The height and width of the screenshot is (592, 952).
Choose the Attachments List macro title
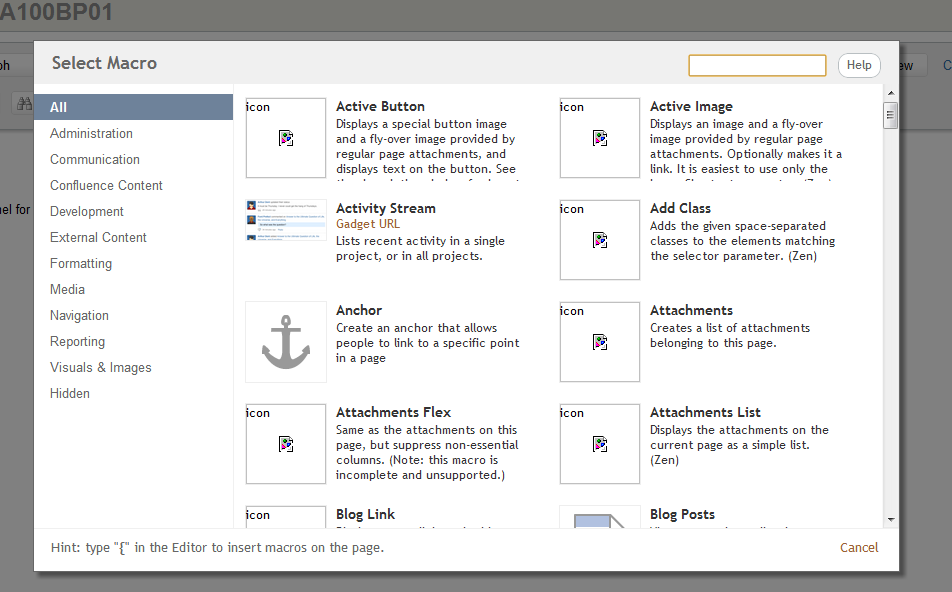705,412
